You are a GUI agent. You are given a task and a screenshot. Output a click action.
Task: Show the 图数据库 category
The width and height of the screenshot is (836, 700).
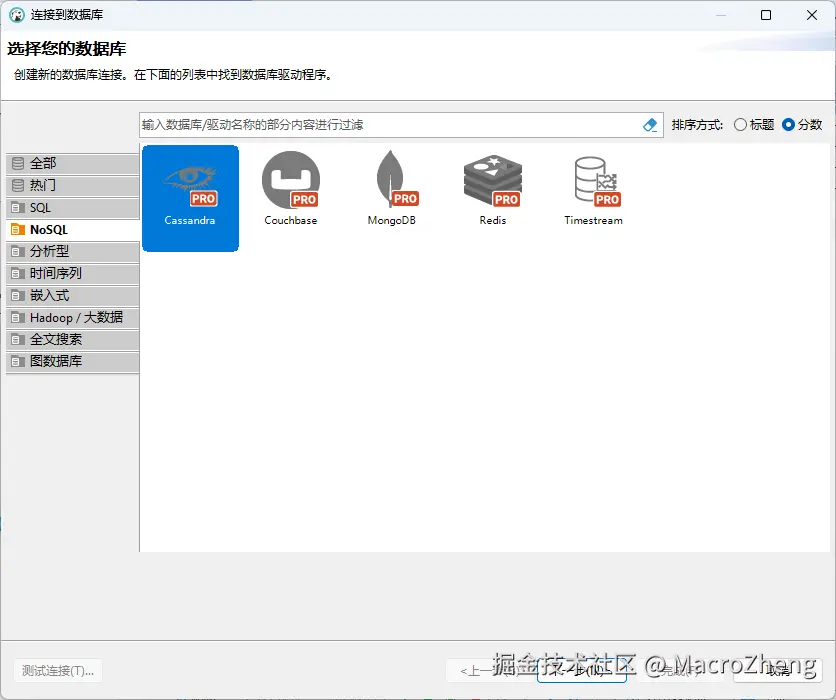pos(73,361)
